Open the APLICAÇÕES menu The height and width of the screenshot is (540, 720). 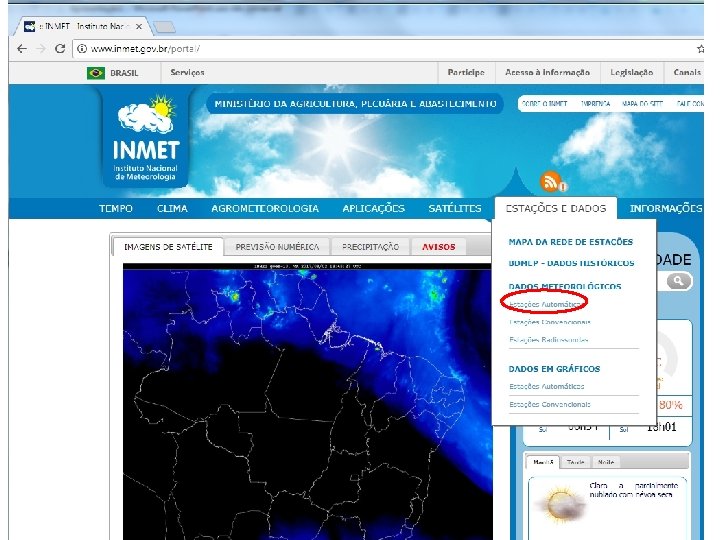coord(373,208)
